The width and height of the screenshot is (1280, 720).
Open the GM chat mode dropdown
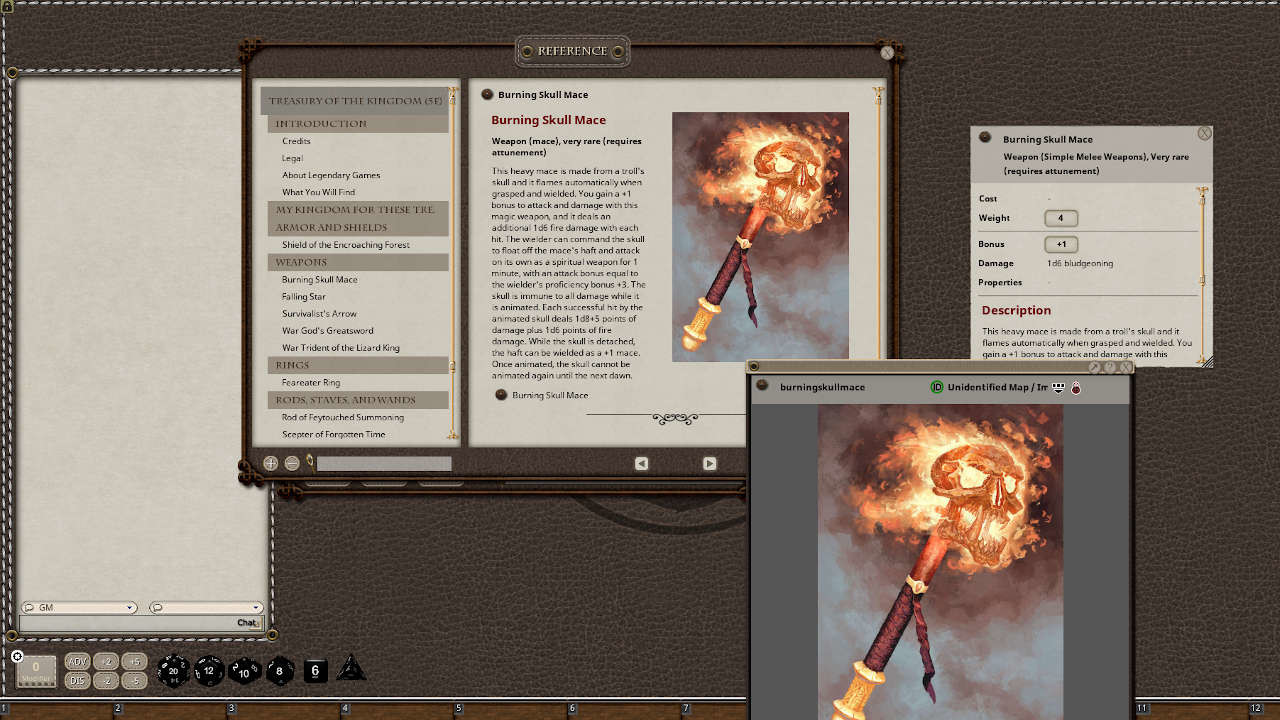click(x=79, y=607)
